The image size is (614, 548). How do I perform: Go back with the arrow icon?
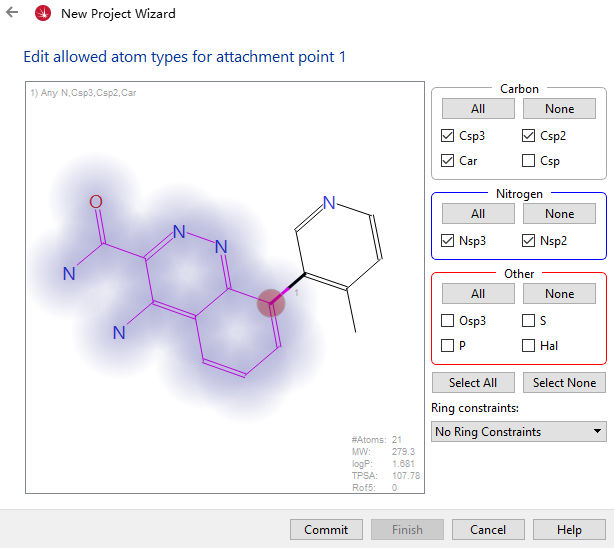[x=12, y=13]
